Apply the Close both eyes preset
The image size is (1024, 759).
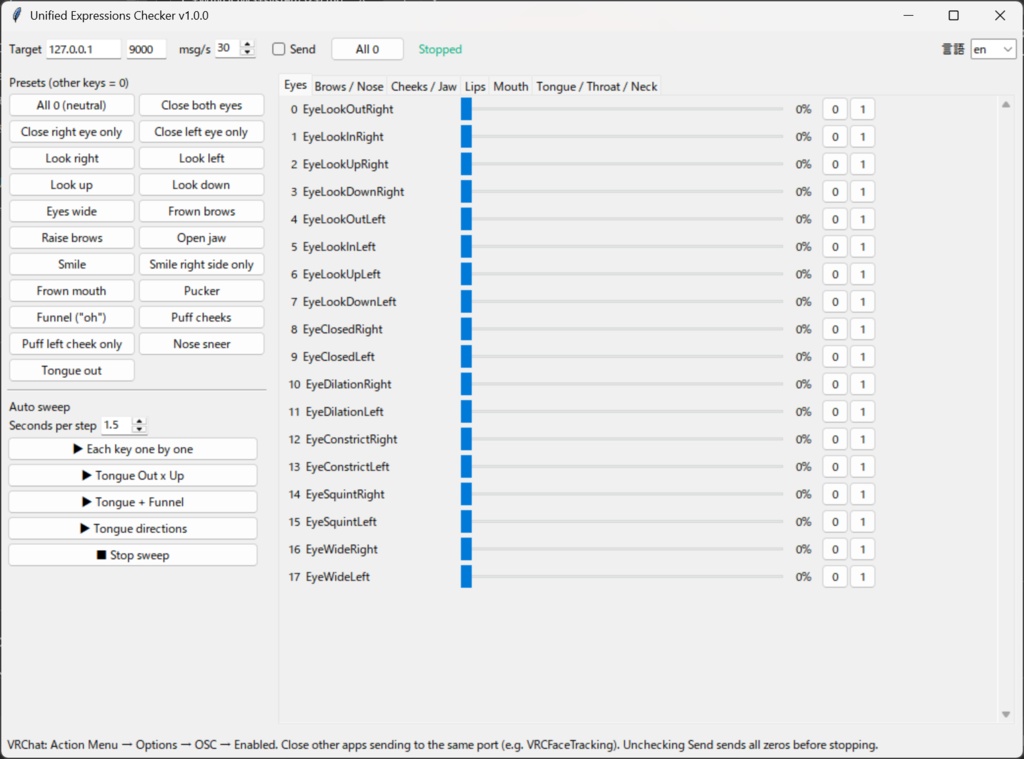pos(201,105)
